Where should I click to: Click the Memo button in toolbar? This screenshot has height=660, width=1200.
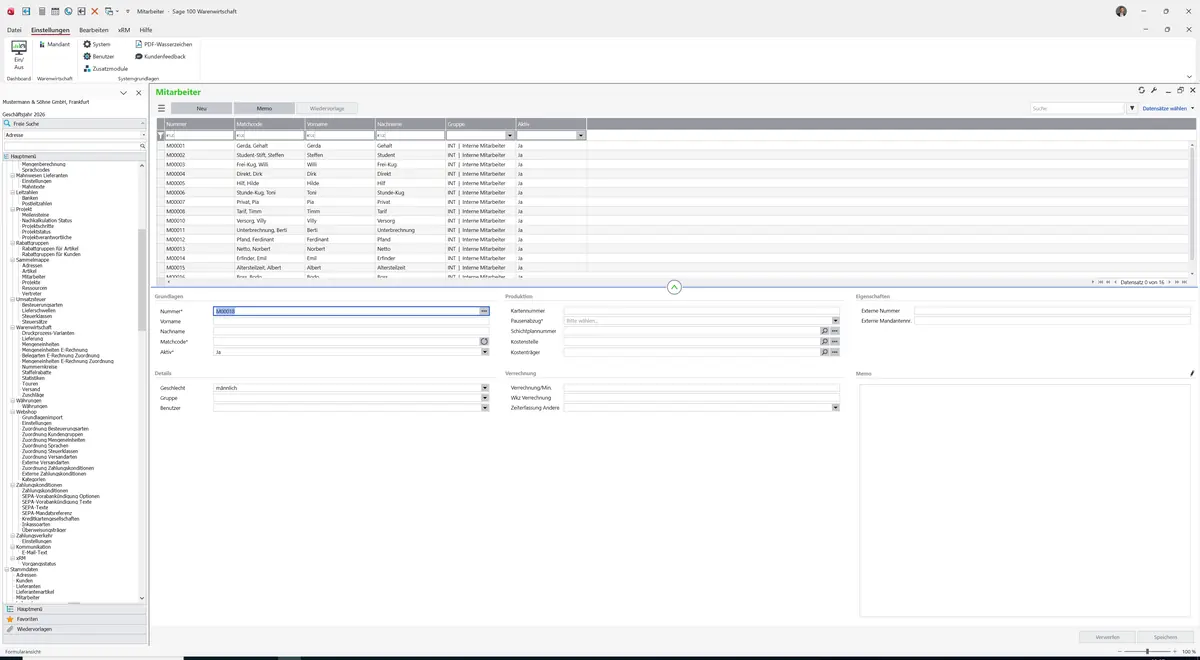tap(264, 108)
